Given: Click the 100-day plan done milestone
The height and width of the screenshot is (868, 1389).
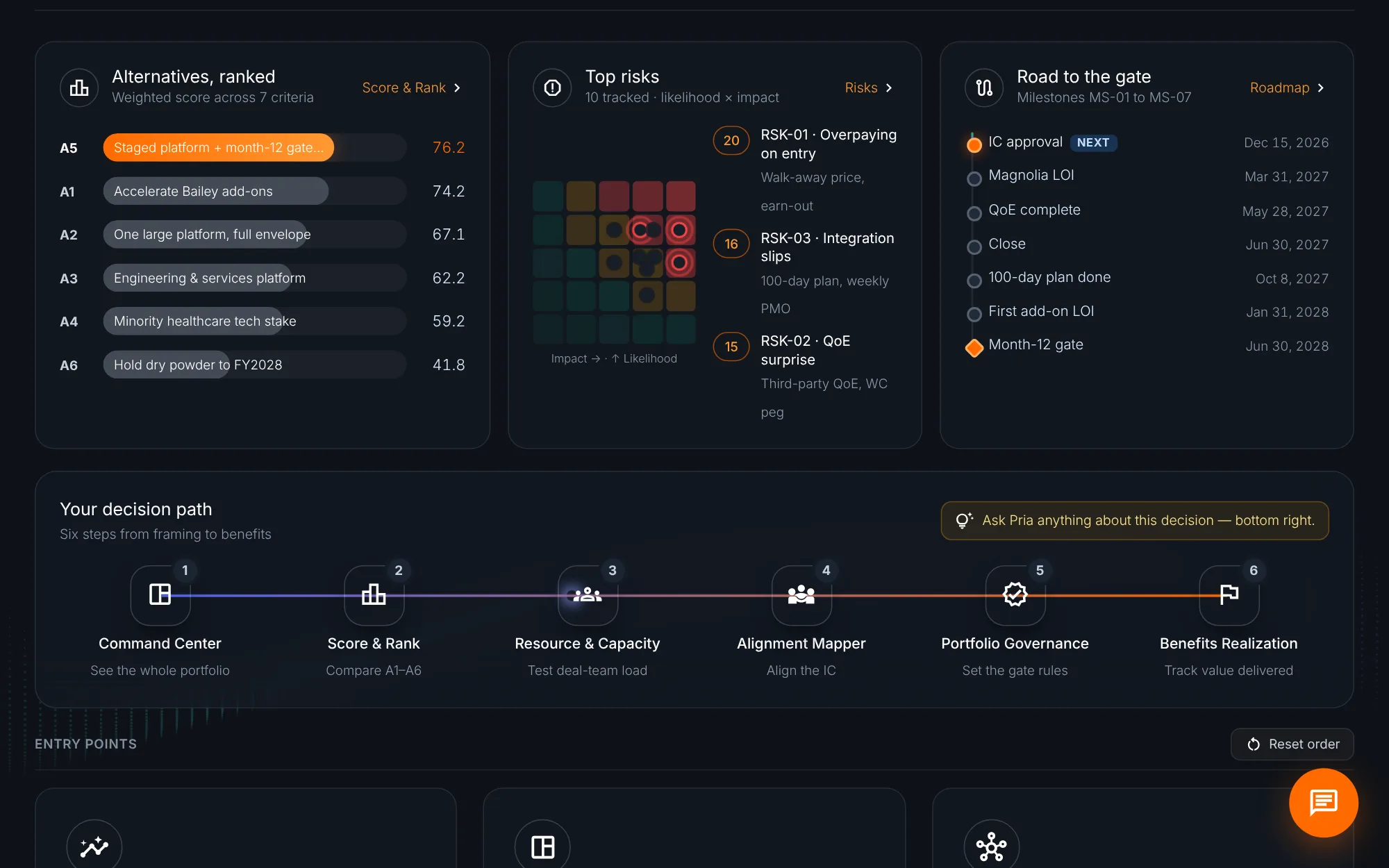Looking at the screenshot, I should [x=1049, y=278].
